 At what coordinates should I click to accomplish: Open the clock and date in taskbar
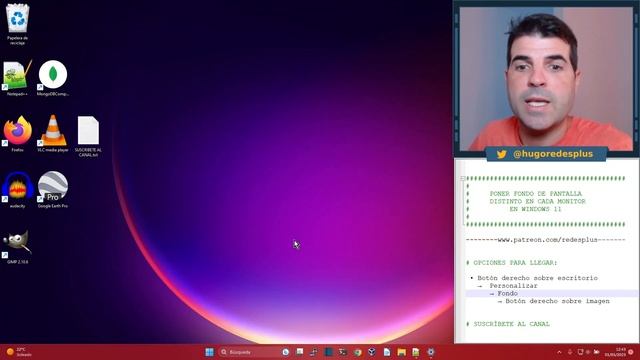616,352
